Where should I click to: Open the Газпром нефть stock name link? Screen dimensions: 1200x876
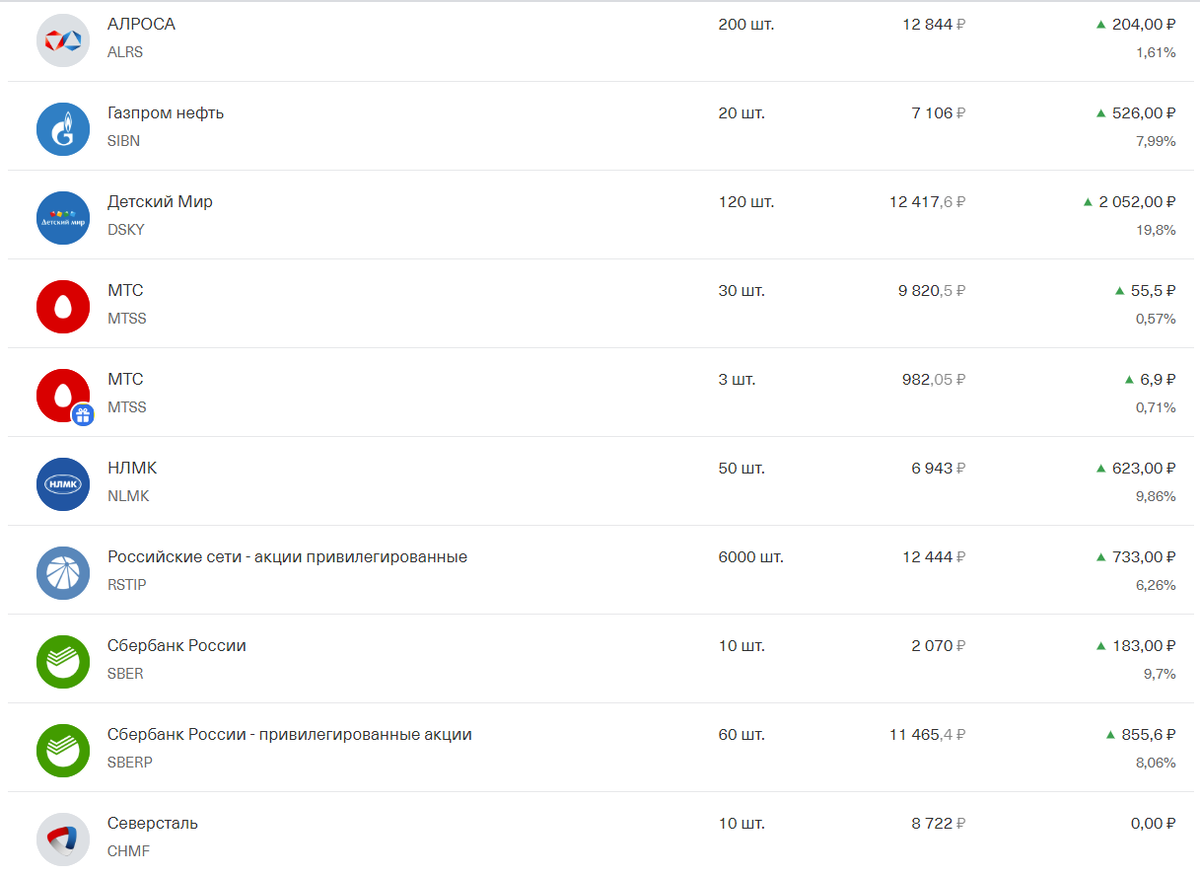point(166,113)
